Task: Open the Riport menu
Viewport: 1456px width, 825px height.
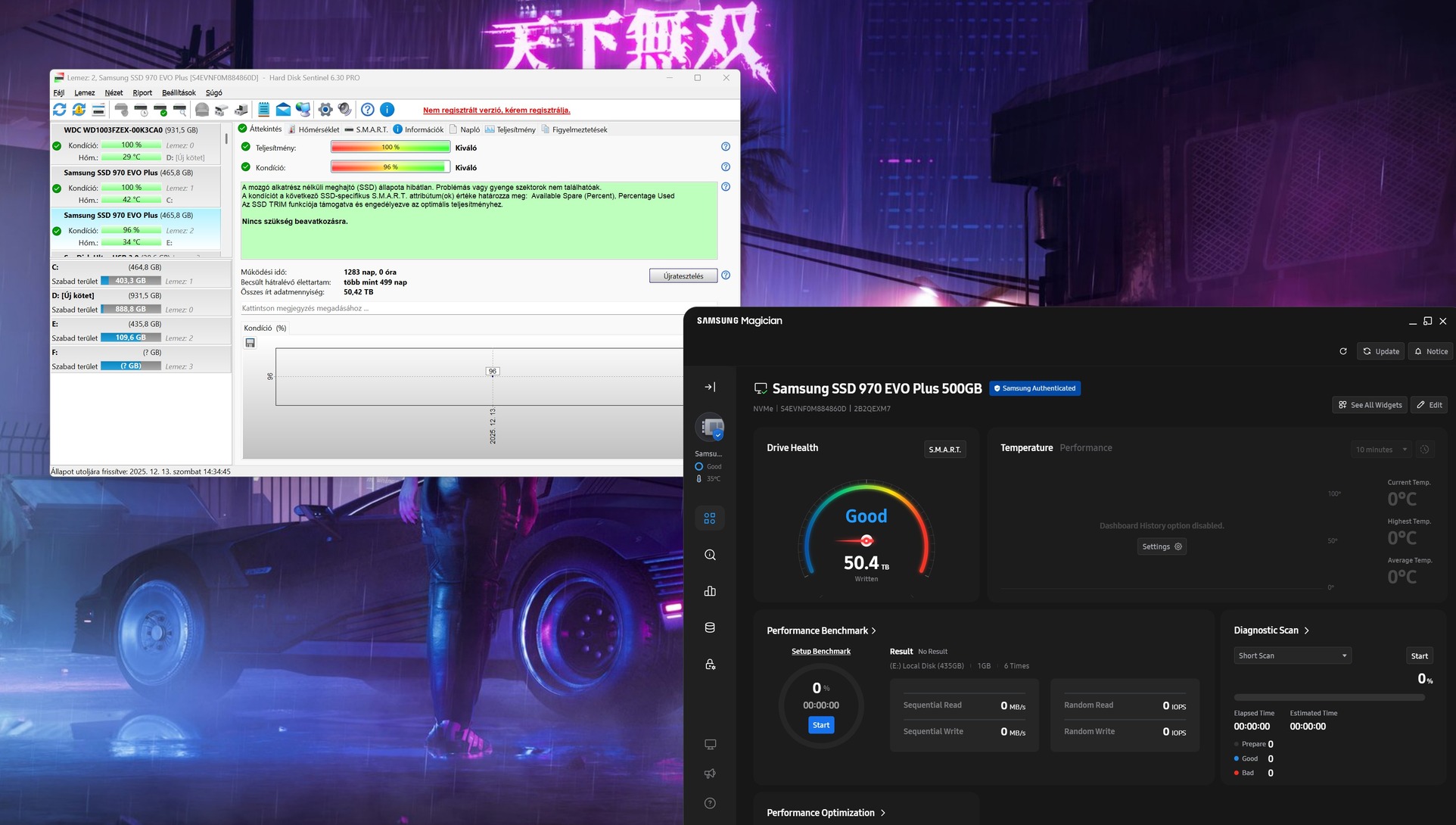Action: [142, 93]
